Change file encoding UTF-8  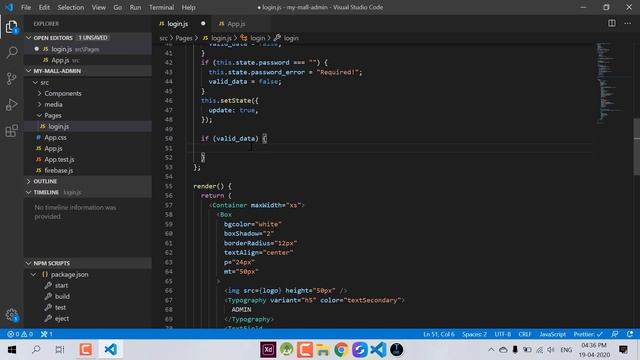click(502, 334)
